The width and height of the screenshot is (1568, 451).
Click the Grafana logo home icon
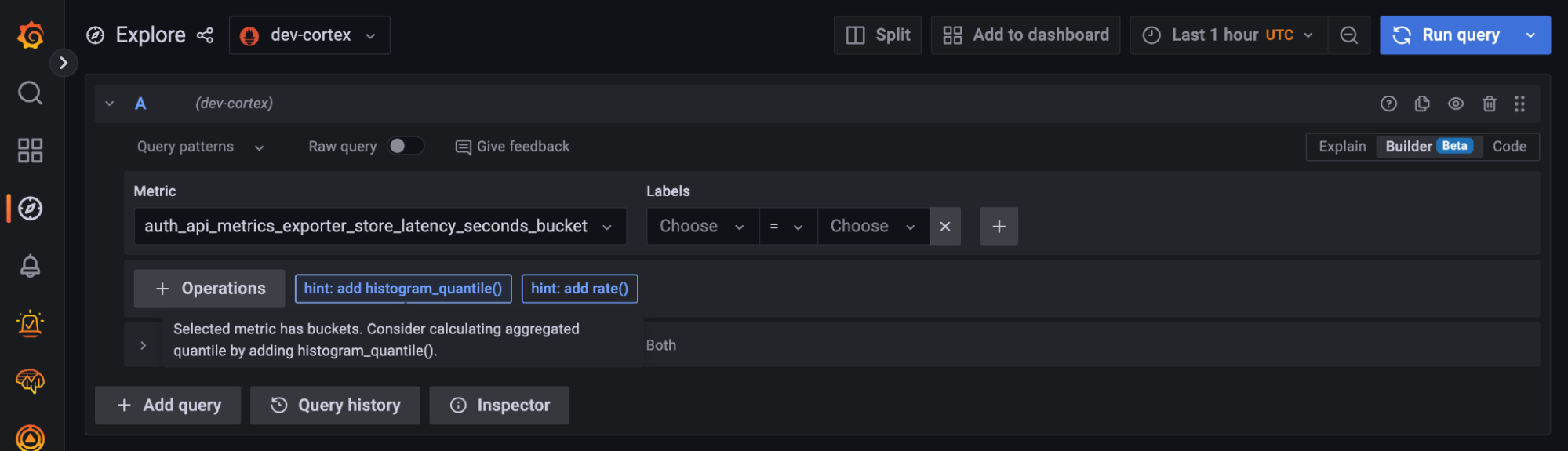click(x=31, y=35)
